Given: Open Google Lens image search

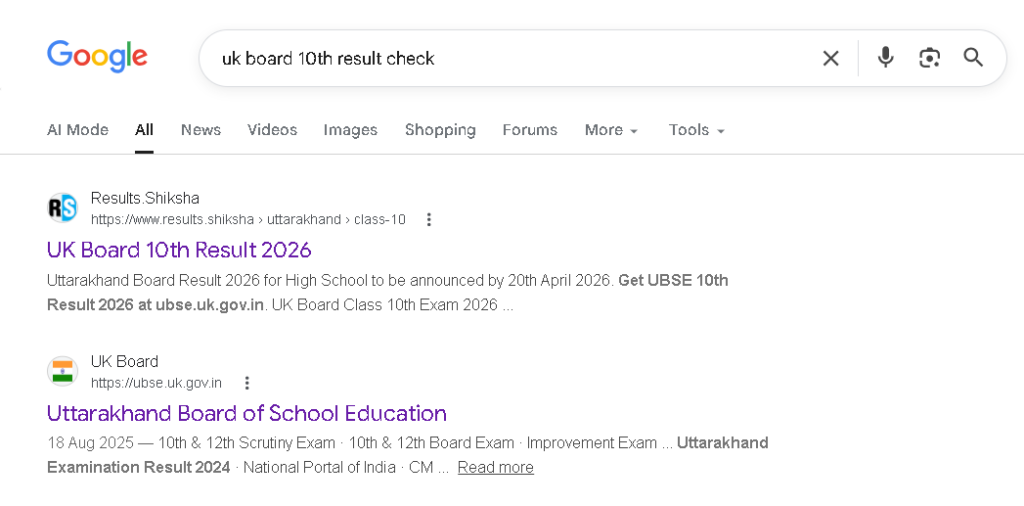Looking at the screenshot, I should (930, 58).
